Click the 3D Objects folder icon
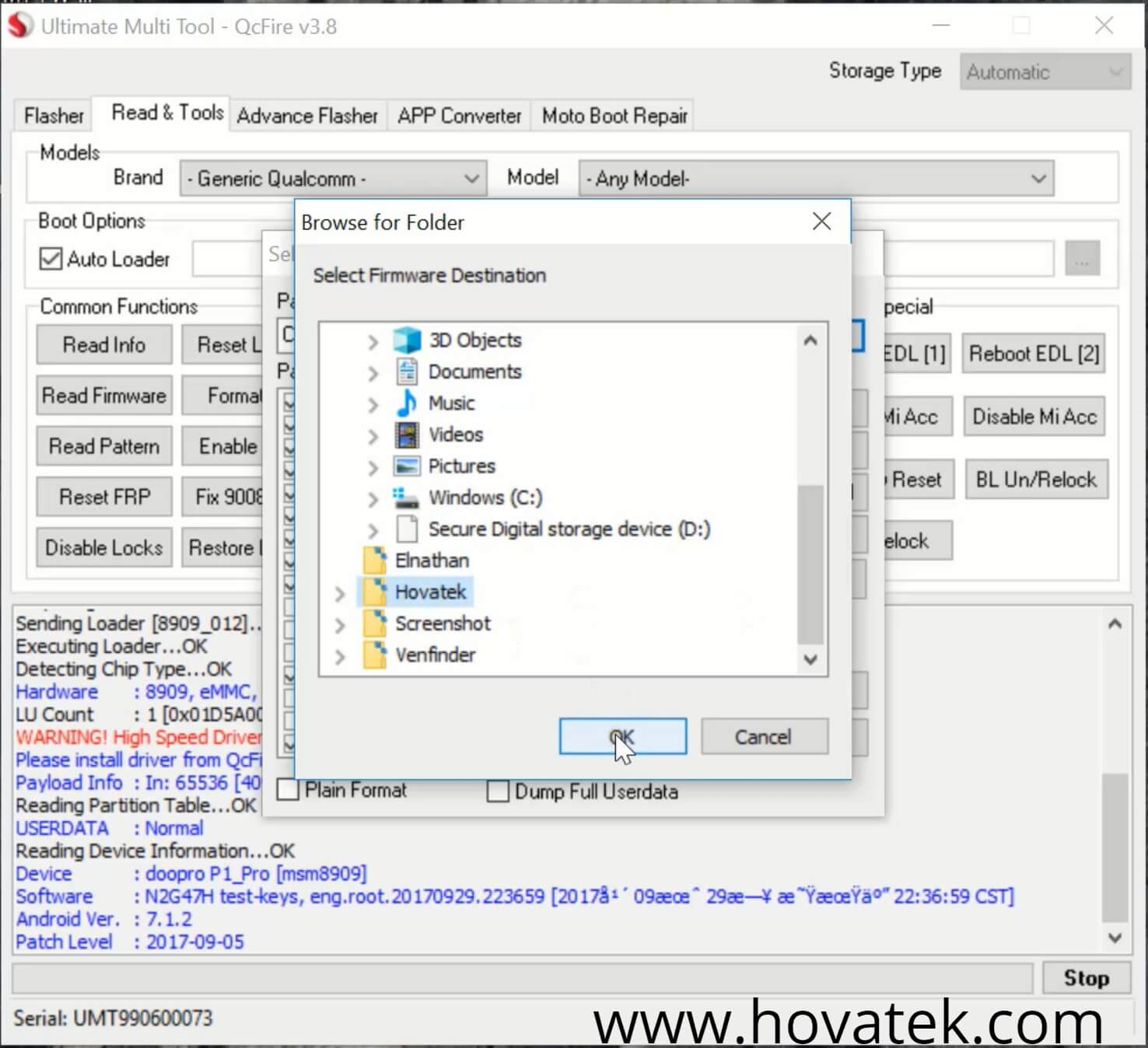1148x1048 pixels. click(407, 340)
